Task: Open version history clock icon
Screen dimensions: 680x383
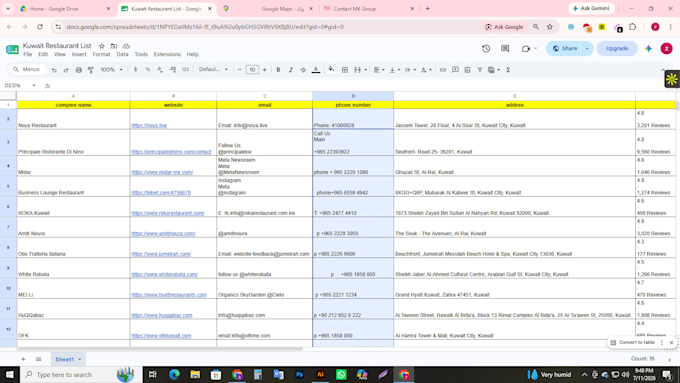Action: 486,49
